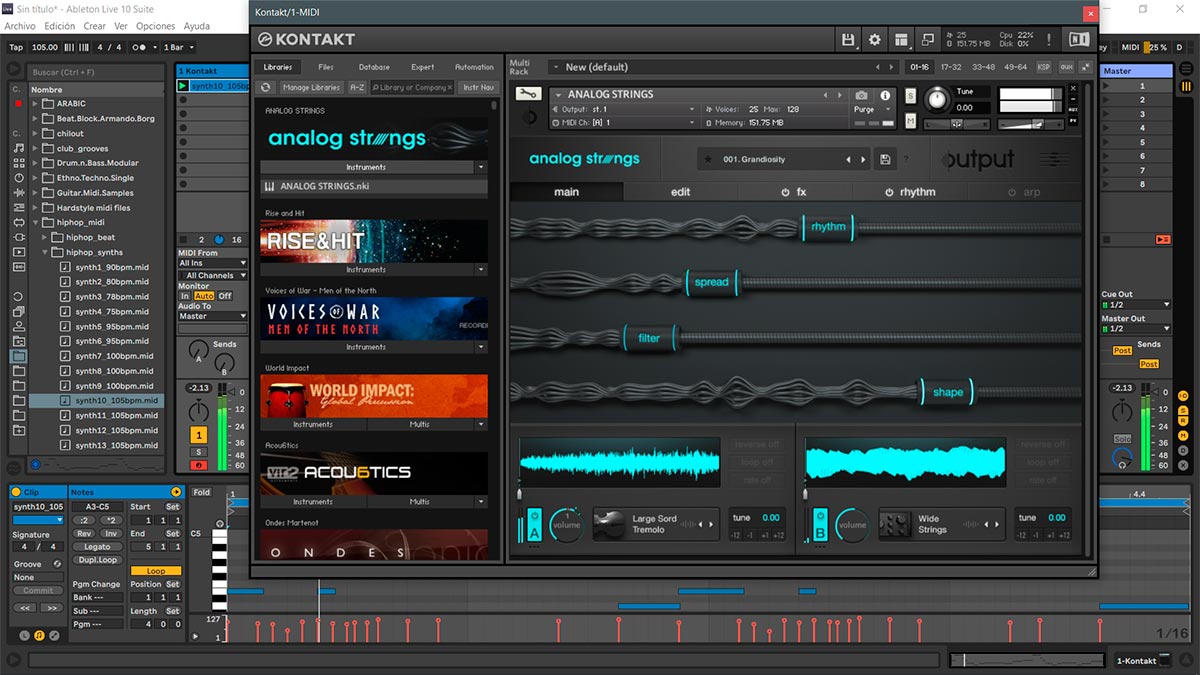Click Manage Libraries button
Viewport: 1200px width, 675px height.
pos(311,87)
